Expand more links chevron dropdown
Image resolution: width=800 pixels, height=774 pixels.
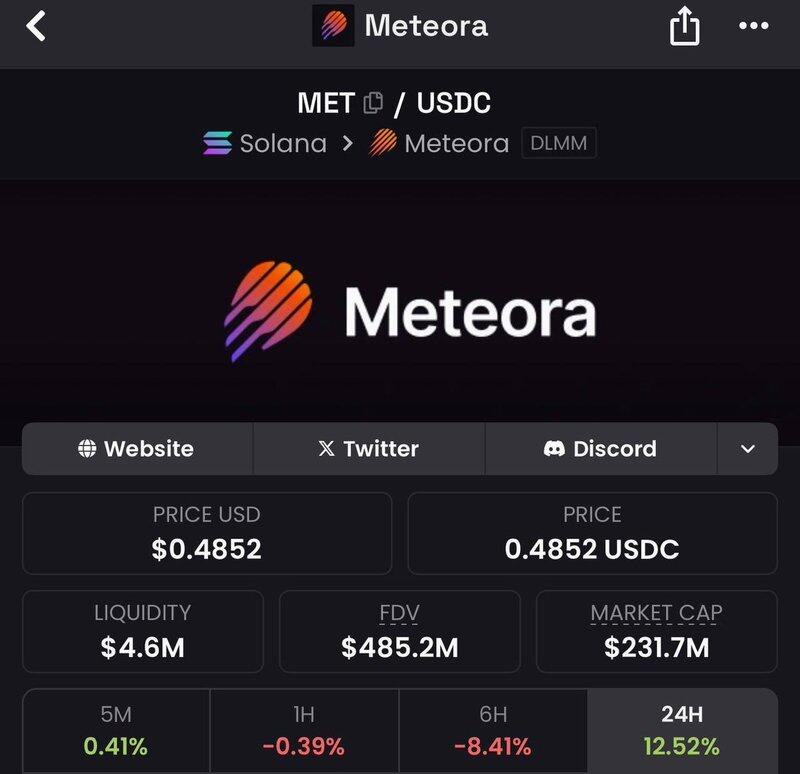pyautogui.click(x=747, y=449)
